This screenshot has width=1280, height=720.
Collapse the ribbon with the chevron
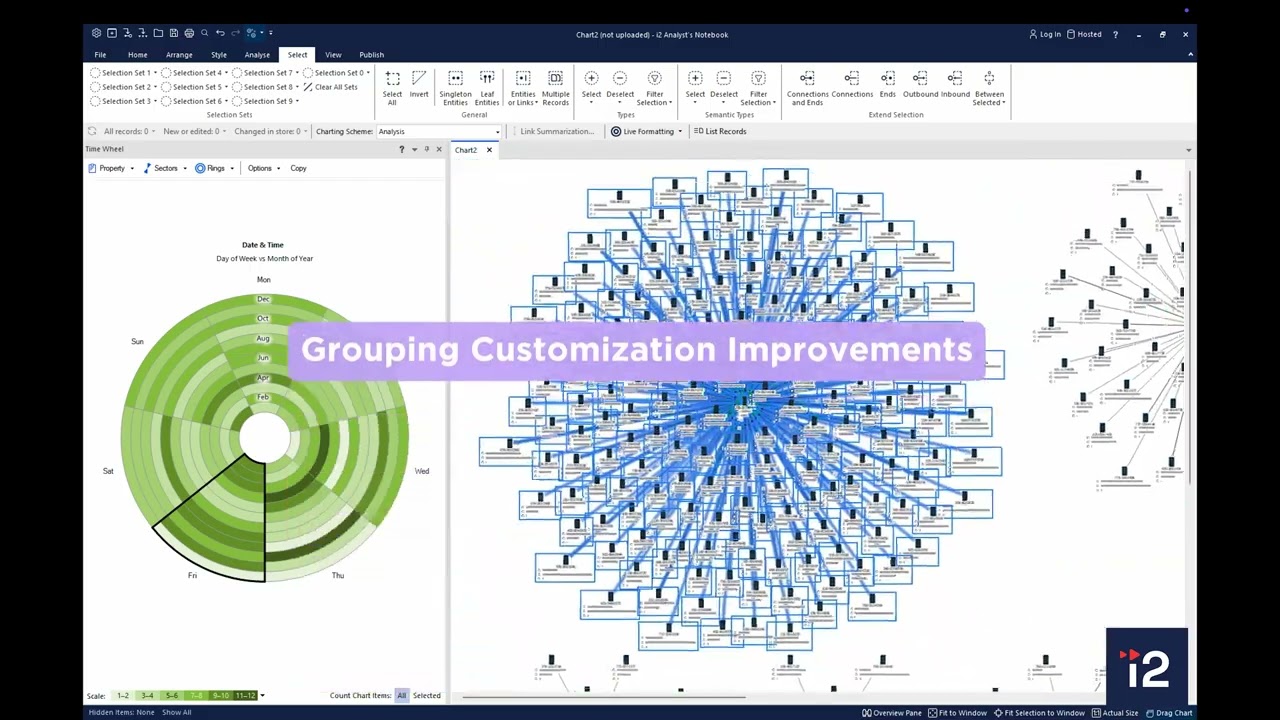[x=1190, y=54]
